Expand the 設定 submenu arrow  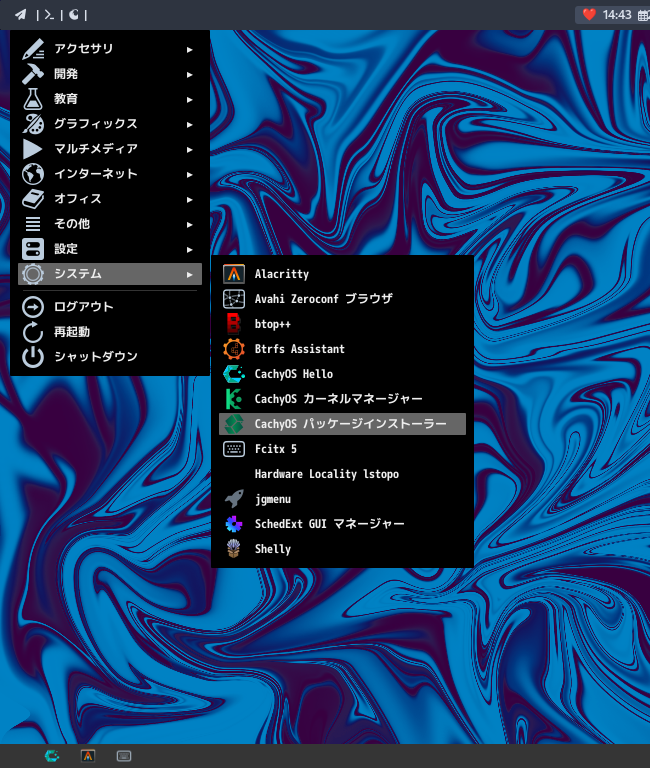point(190,249)
